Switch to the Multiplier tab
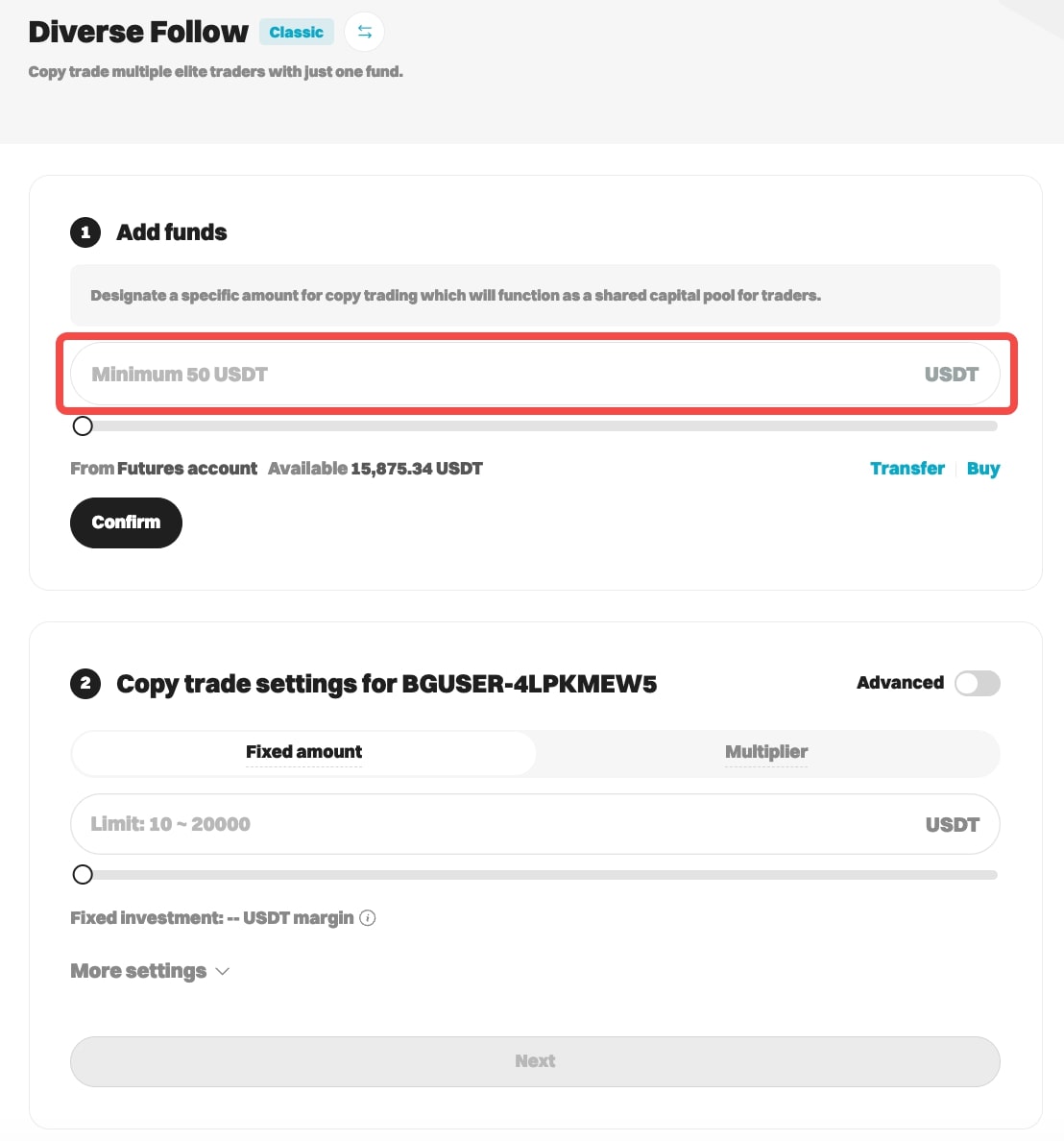 [x=766, y=752]
